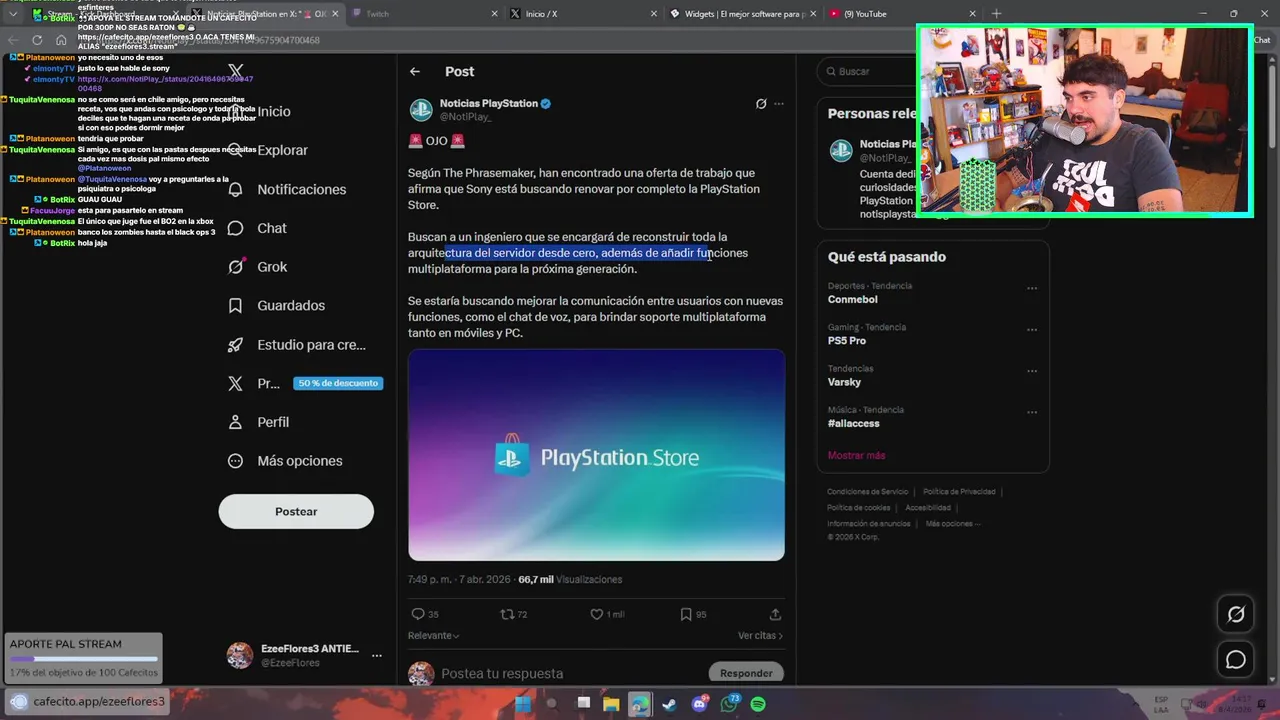Open Accesibilidad footer link
Viewport: 1280px width, 720px height.
click(x=928, y=508)
